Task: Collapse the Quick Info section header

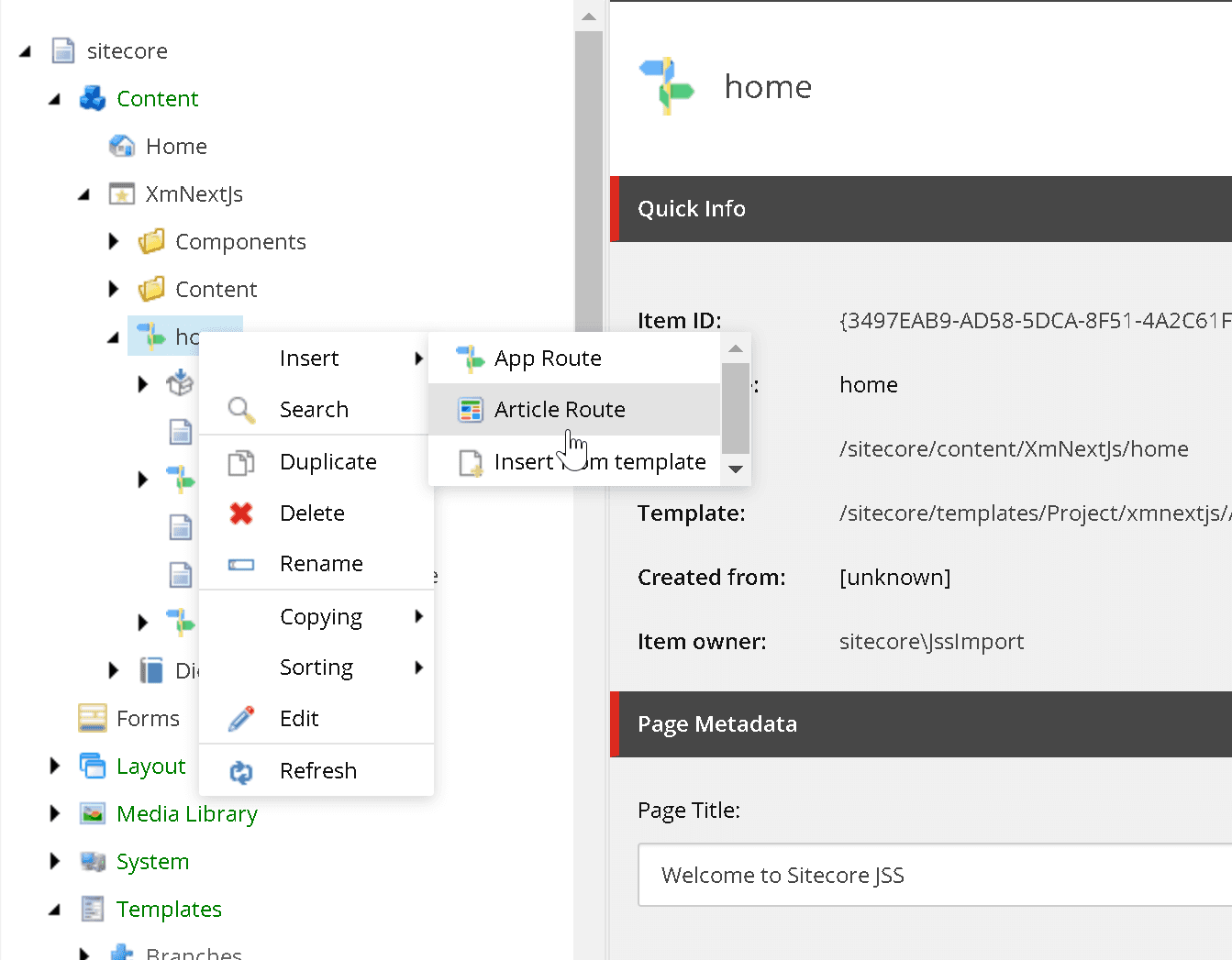Action: tap(921, 209)
